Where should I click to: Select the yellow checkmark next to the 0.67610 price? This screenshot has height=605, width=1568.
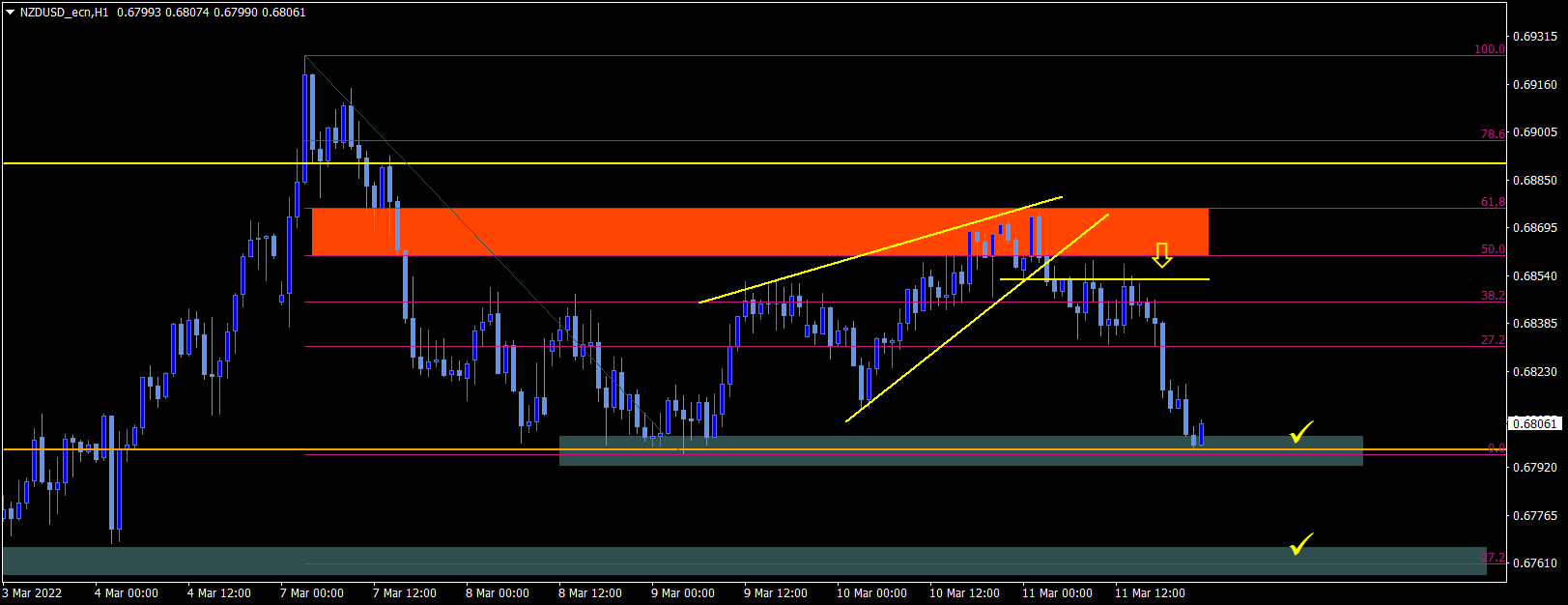pyautogui.click(x=1301, y=544)
